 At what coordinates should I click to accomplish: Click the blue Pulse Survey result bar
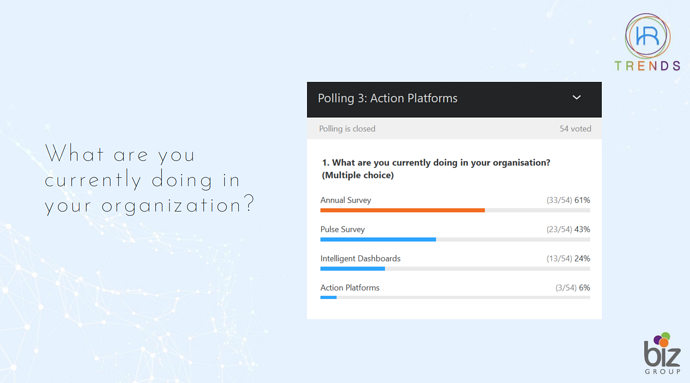tap(378, 239)
